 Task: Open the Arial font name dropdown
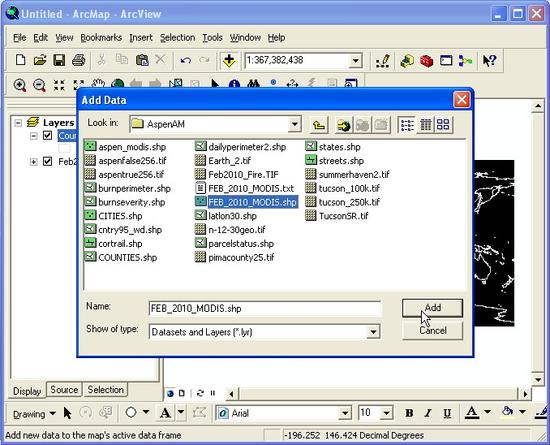click(x=345, y=413)
